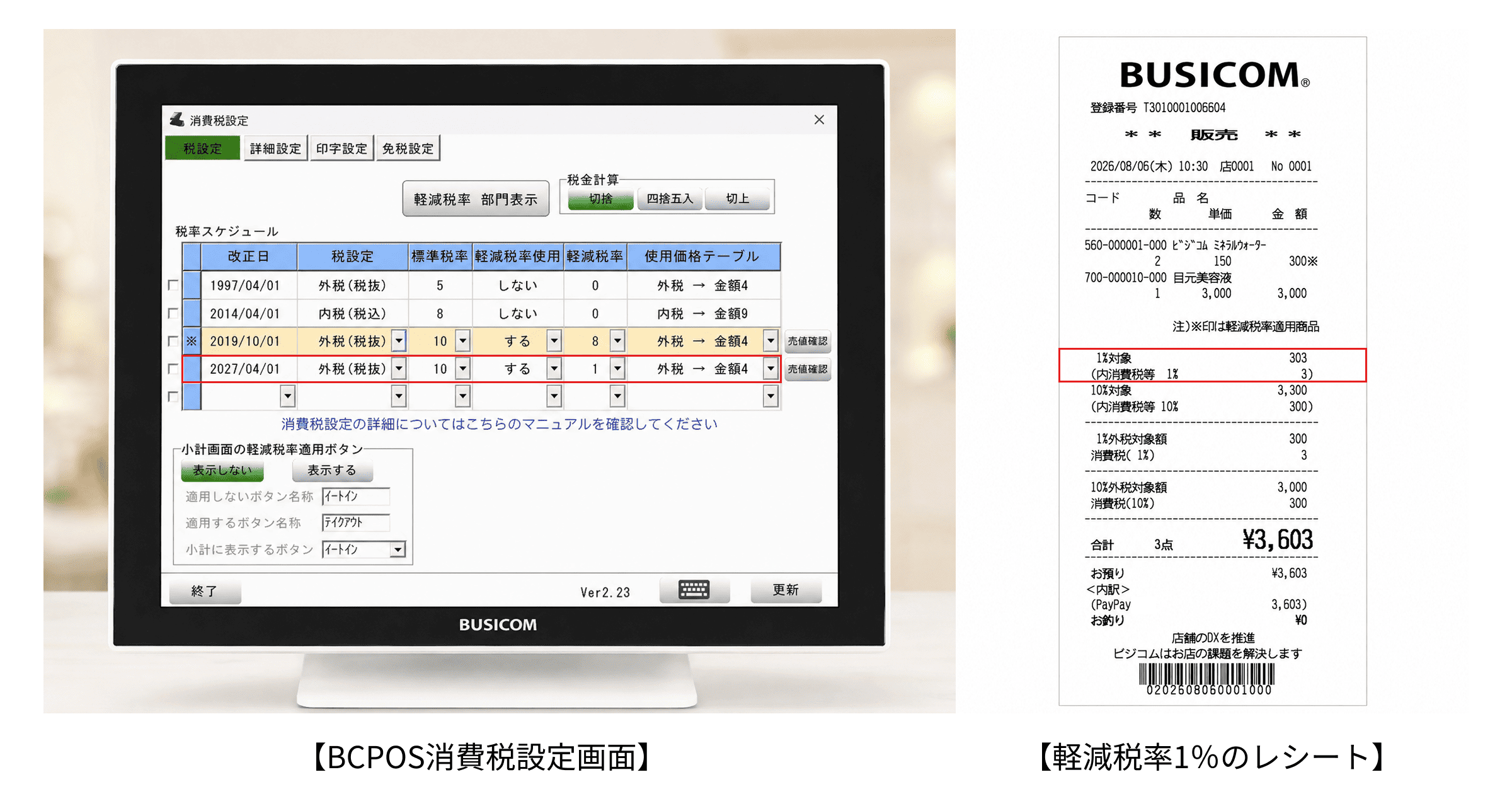Click the 【BCPOS消費税設定画面】 caption
Image resolution: width=1512 pixels, height=794 pixels.
click(x=482, y=757)
